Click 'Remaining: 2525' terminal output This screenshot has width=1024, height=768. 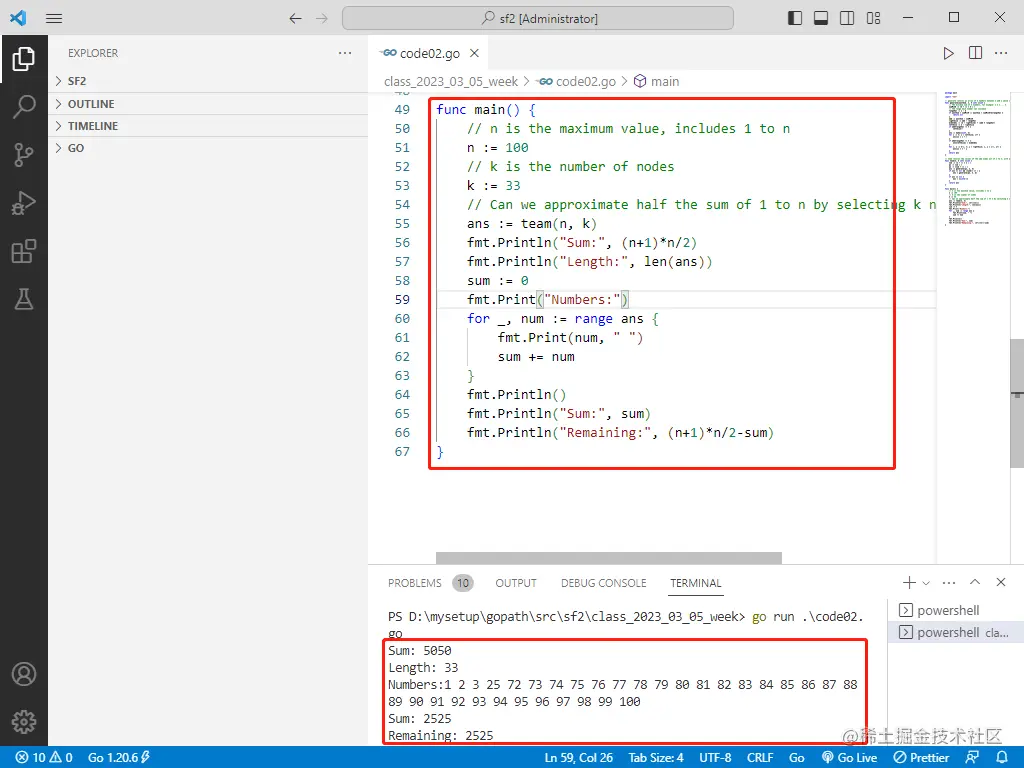click(441, 736)
